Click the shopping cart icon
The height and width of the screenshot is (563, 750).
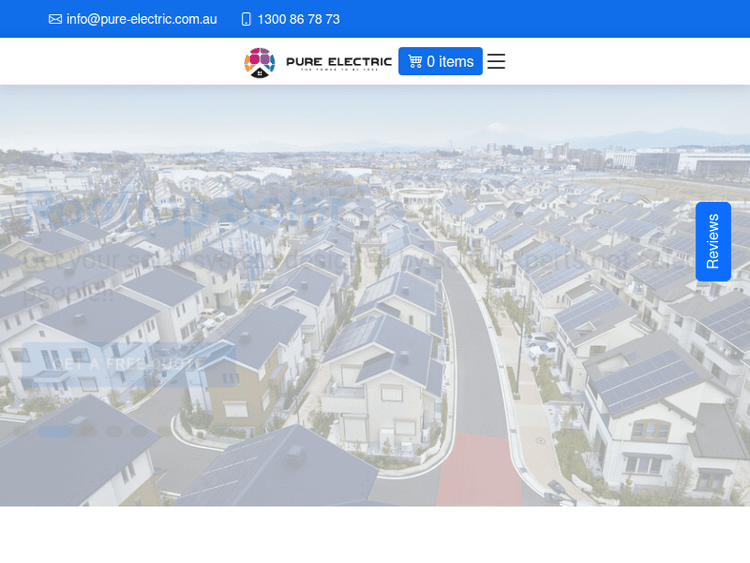click(415, 62)
